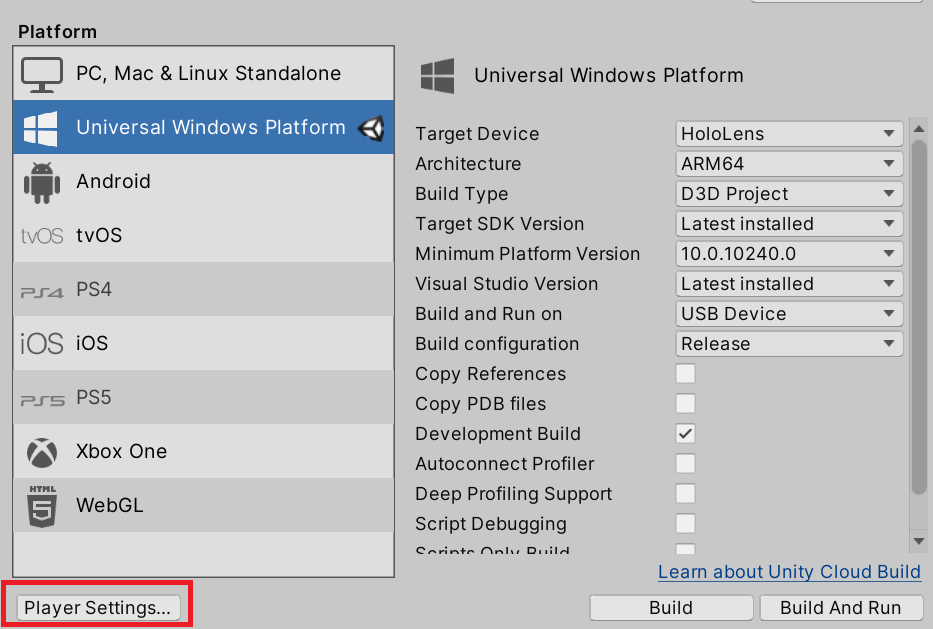Click the iOS platform icon
933x629 pixels.
[42, 344]
